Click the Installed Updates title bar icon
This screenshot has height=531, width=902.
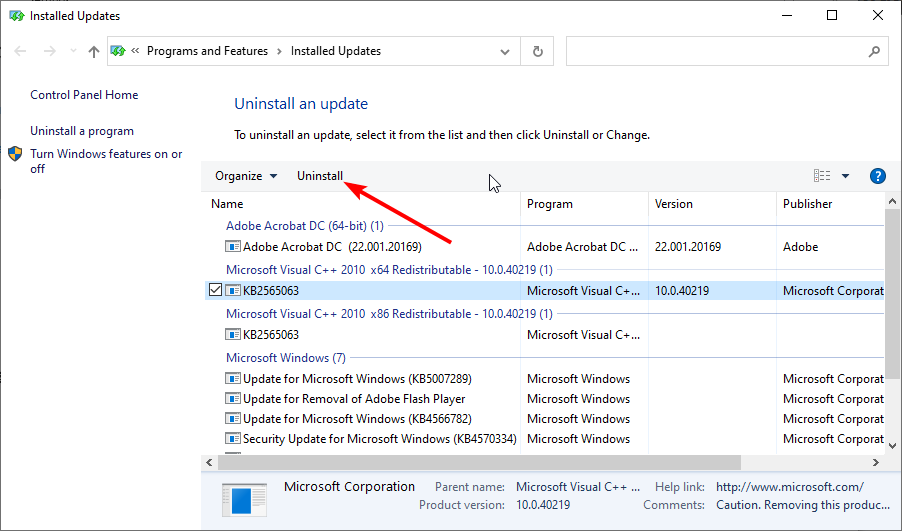(16, 16)
